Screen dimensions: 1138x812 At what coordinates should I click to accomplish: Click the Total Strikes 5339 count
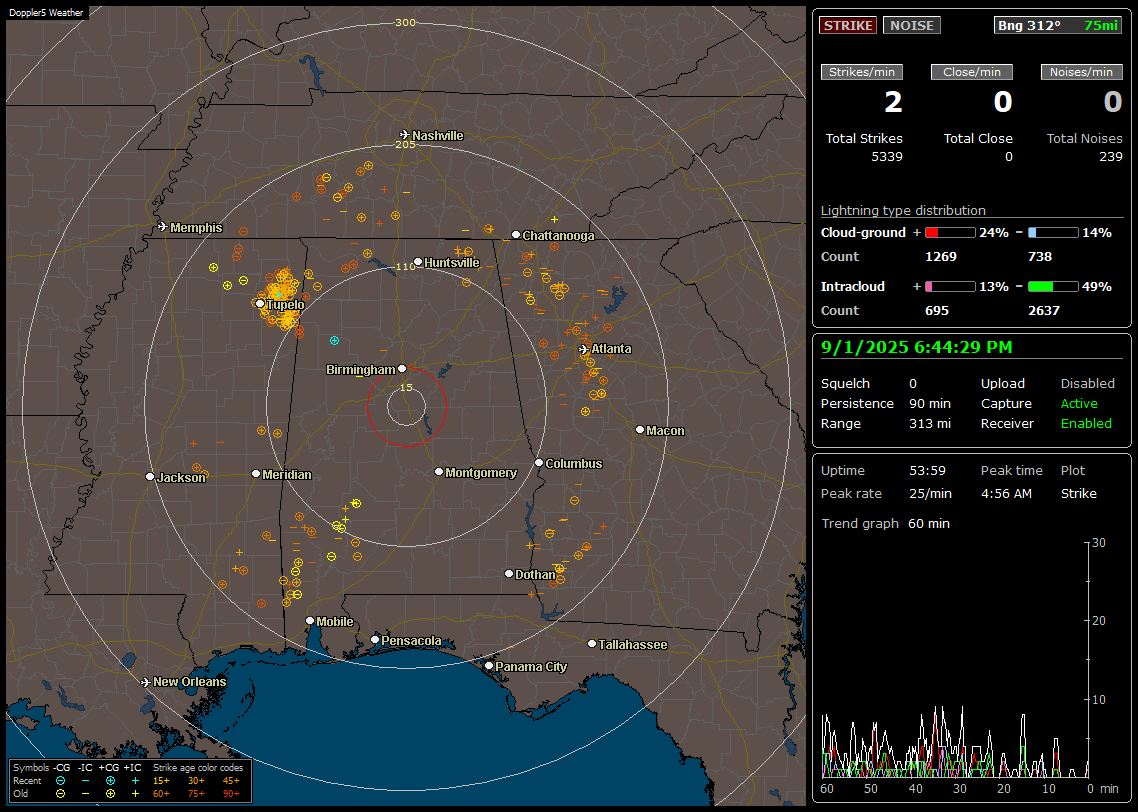[886, 157]
